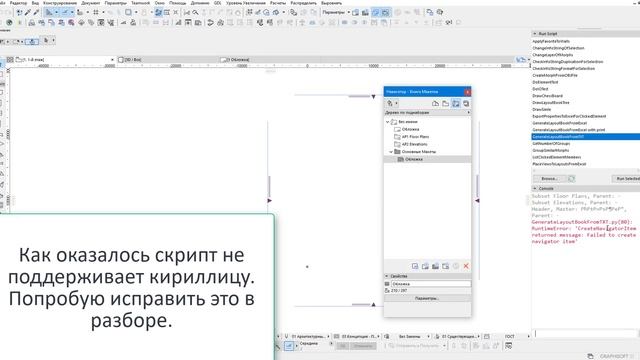The height and width of the screenshot is (360, 640).
Task: Click the refresh icon next to Browse
Action: (x=571, y=179)
